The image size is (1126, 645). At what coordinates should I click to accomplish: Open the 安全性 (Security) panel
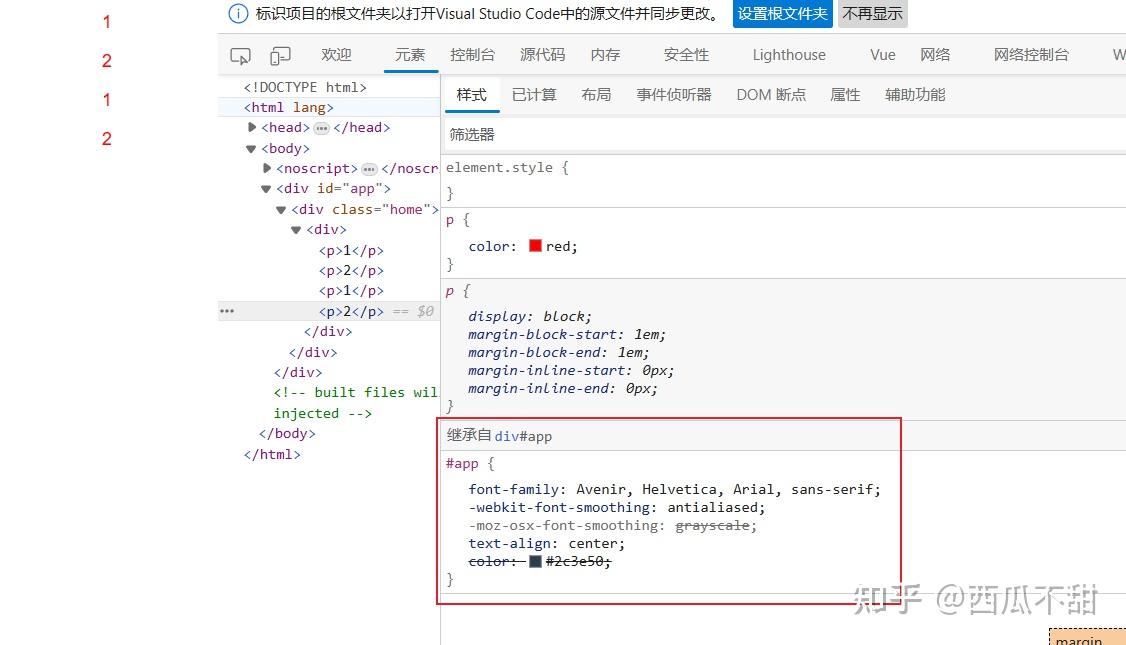point(685,55)
